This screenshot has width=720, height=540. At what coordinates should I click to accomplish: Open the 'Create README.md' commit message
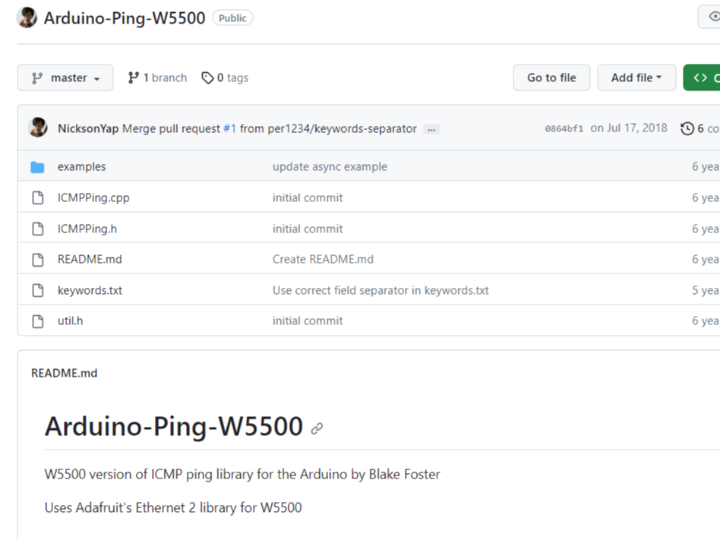pyautogui.click(x=323, y=259)
